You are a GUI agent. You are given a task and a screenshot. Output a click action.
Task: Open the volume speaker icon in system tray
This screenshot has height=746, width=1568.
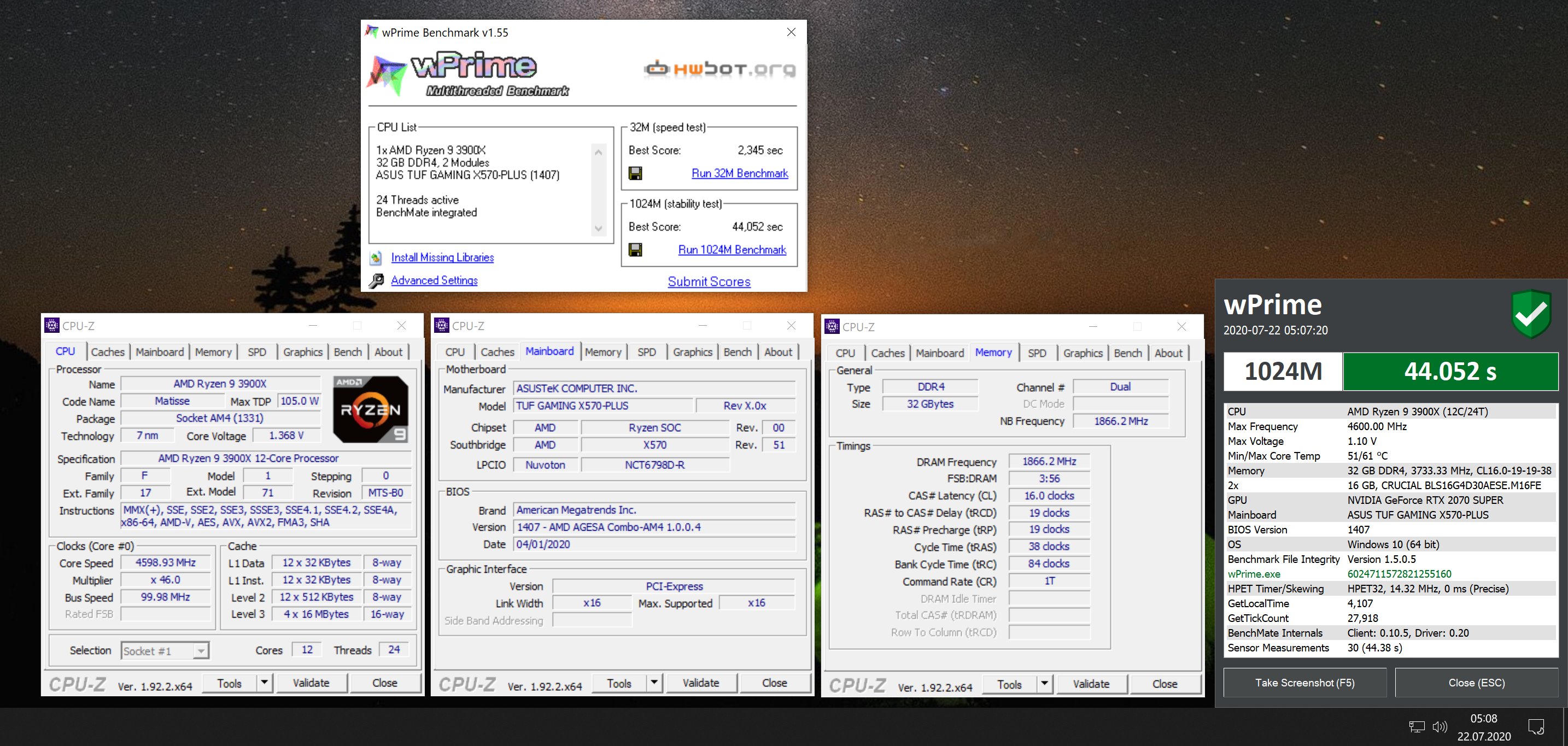(x=1440, y=726)
